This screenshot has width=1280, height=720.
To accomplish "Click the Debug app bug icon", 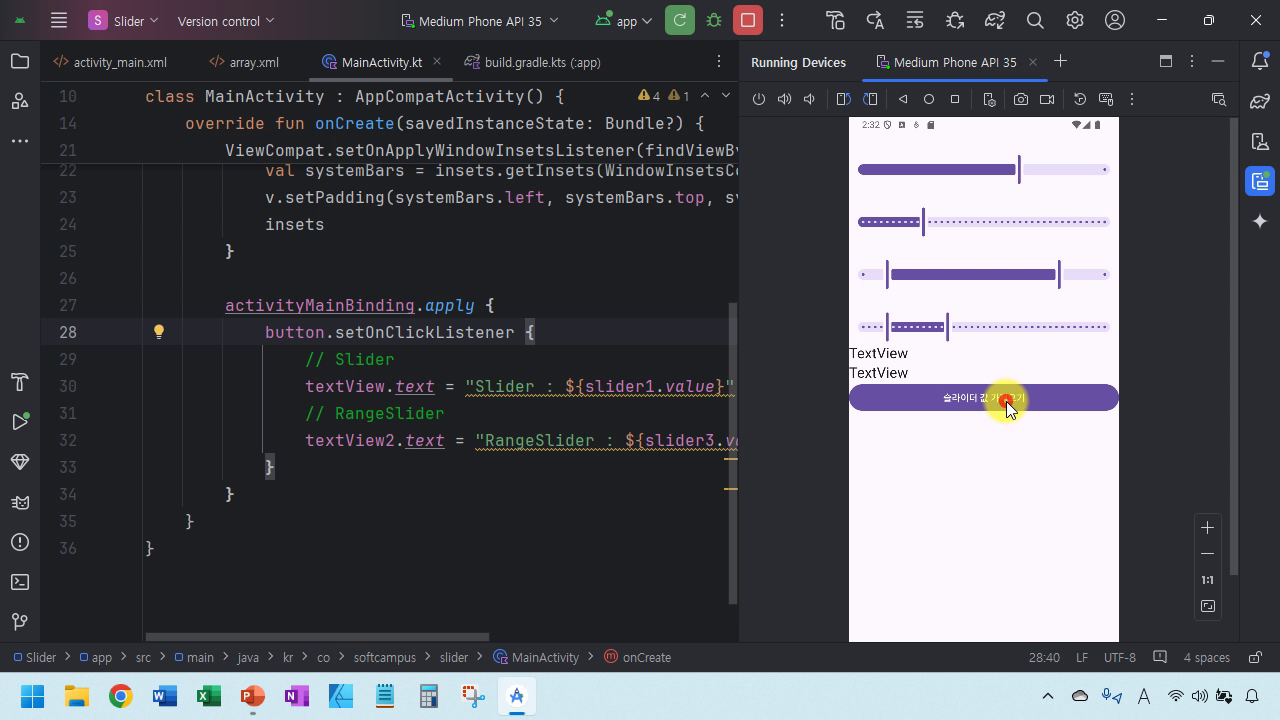I will (x=714, y=20).
